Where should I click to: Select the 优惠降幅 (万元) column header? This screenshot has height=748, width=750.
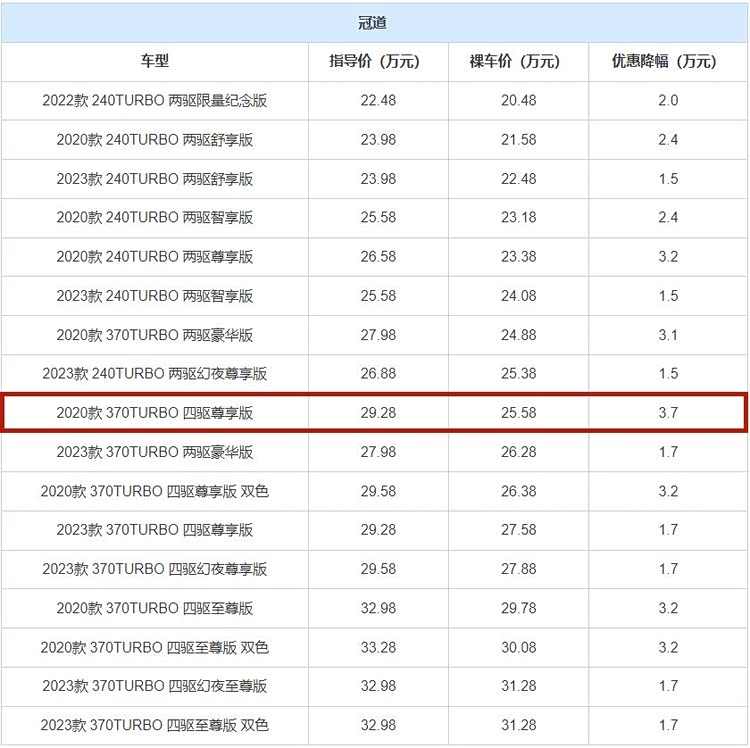click(668, 61)
